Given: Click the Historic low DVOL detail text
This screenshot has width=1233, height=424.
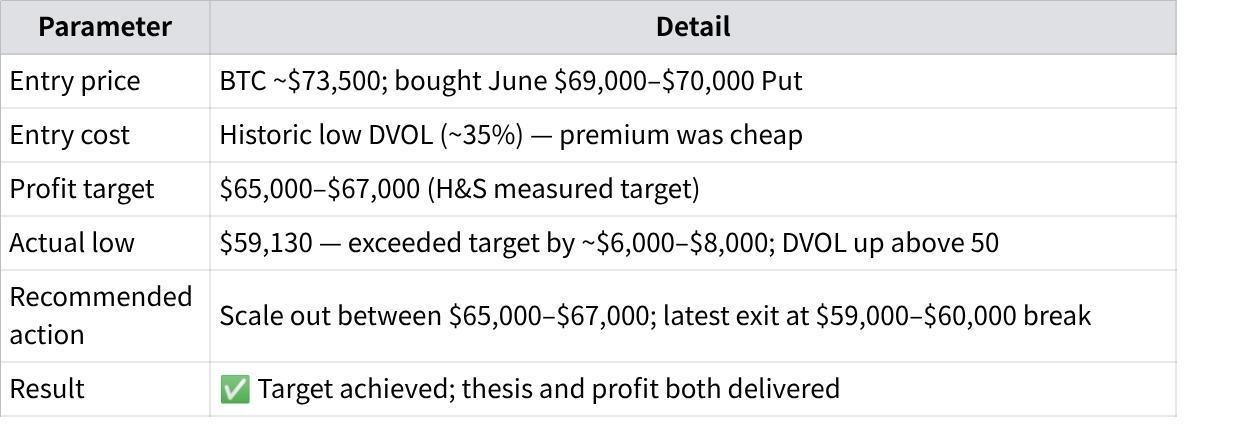Looking at the screenshot, I should pos(510,135).
